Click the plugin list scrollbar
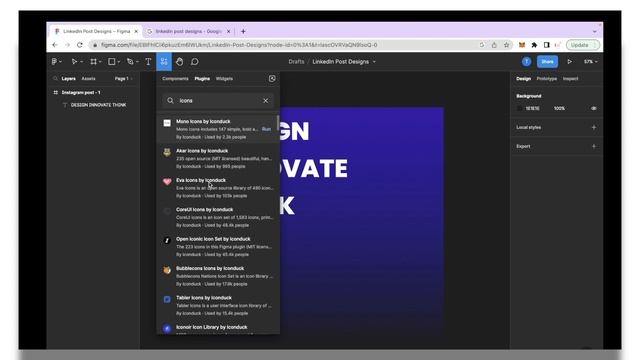This screenshot has width=640, height=360. (x=278, y=123)
